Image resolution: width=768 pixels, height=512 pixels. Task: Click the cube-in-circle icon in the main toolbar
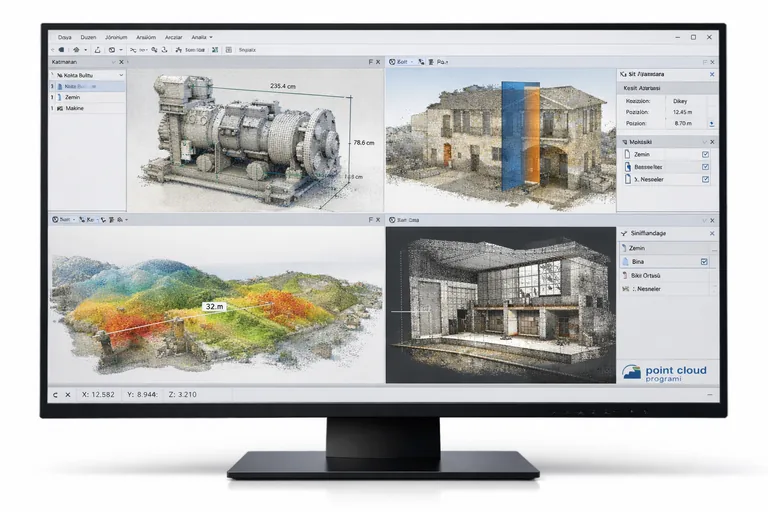112,50
